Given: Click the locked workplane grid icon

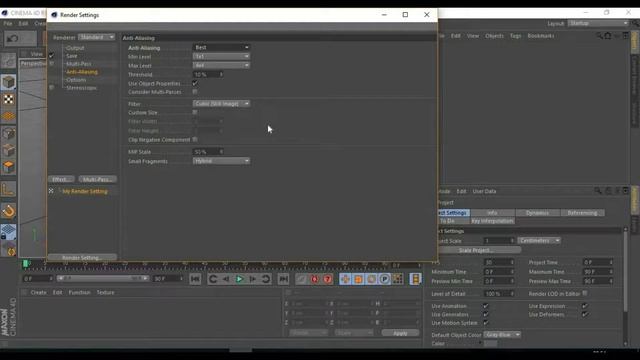Looking at the screenshot, I should click(x=8, y=231).
